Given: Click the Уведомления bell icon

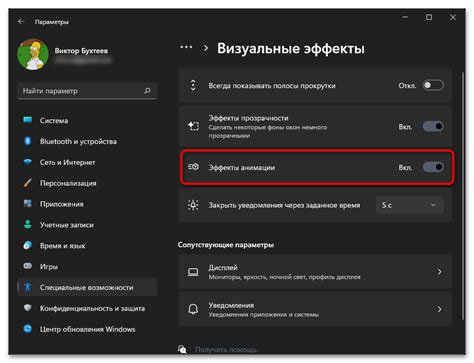Looking at the screenshot, I should click(193, 309).
